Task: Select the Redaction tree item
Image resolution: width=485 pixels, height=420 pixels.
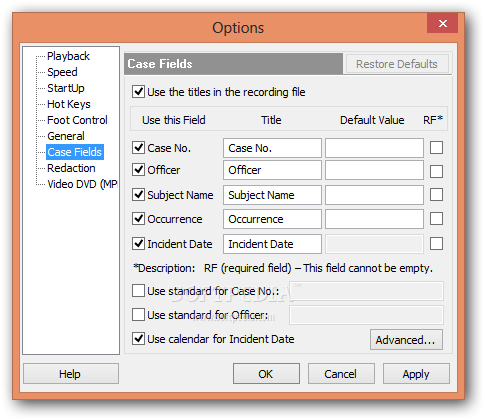Action: [x=71, y=168]
